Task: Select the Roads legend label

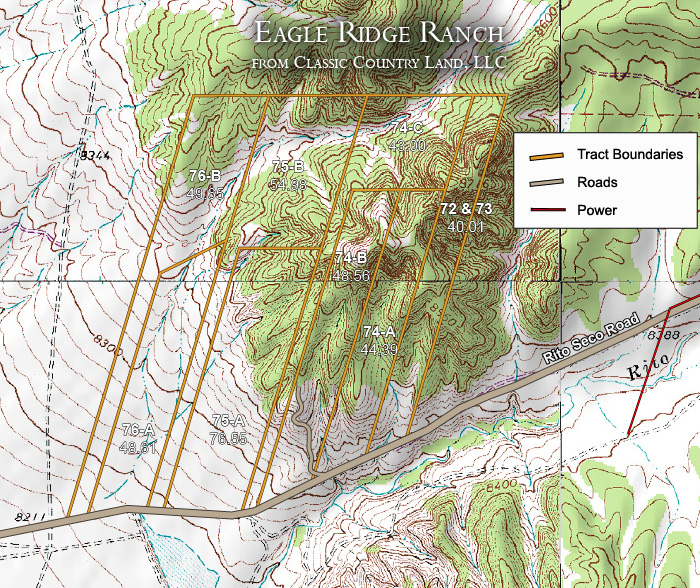Action: [597, 183]
